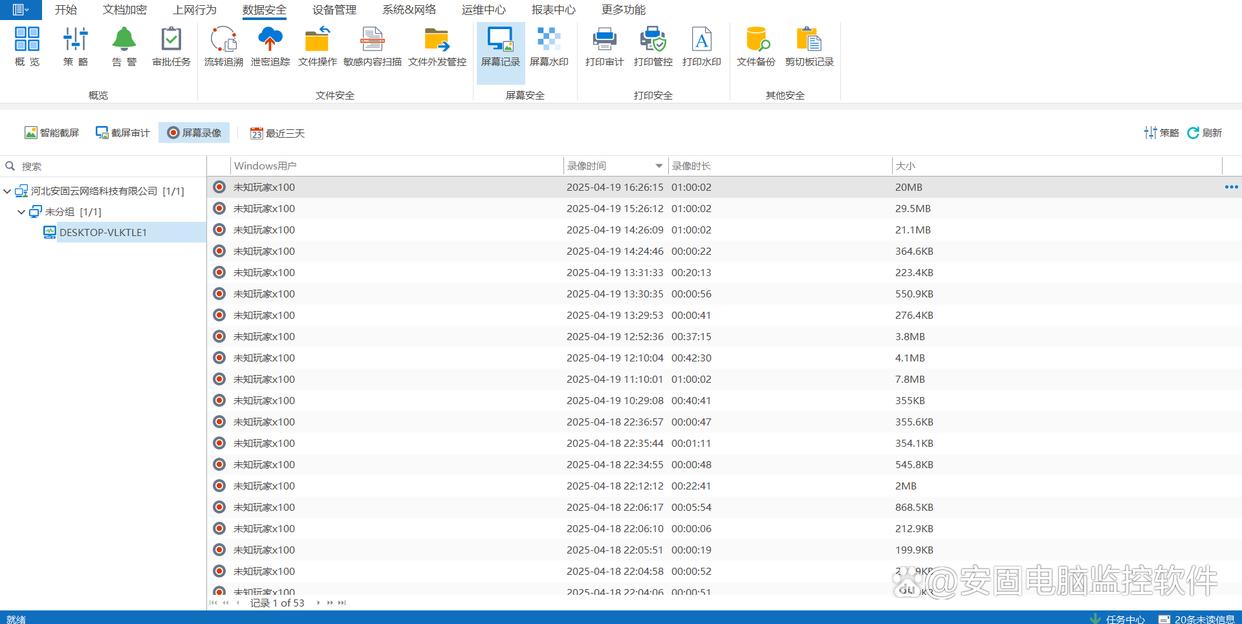Switch to 智能截屏 view
The height and width of the screenshot is (624, 1242).
pos(52,133)
